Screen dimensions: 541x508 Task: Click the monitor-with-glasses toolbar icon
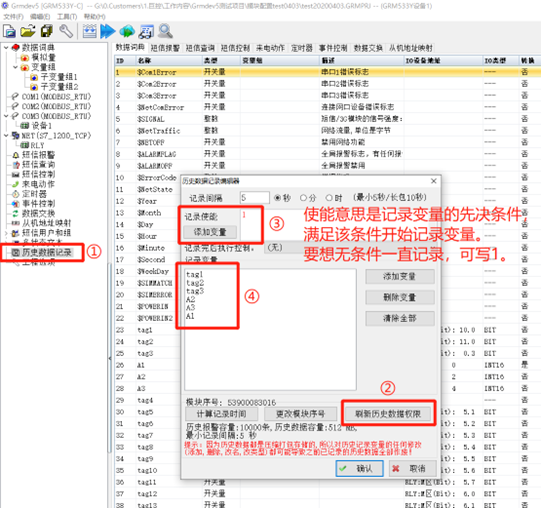tap(146, 31)
